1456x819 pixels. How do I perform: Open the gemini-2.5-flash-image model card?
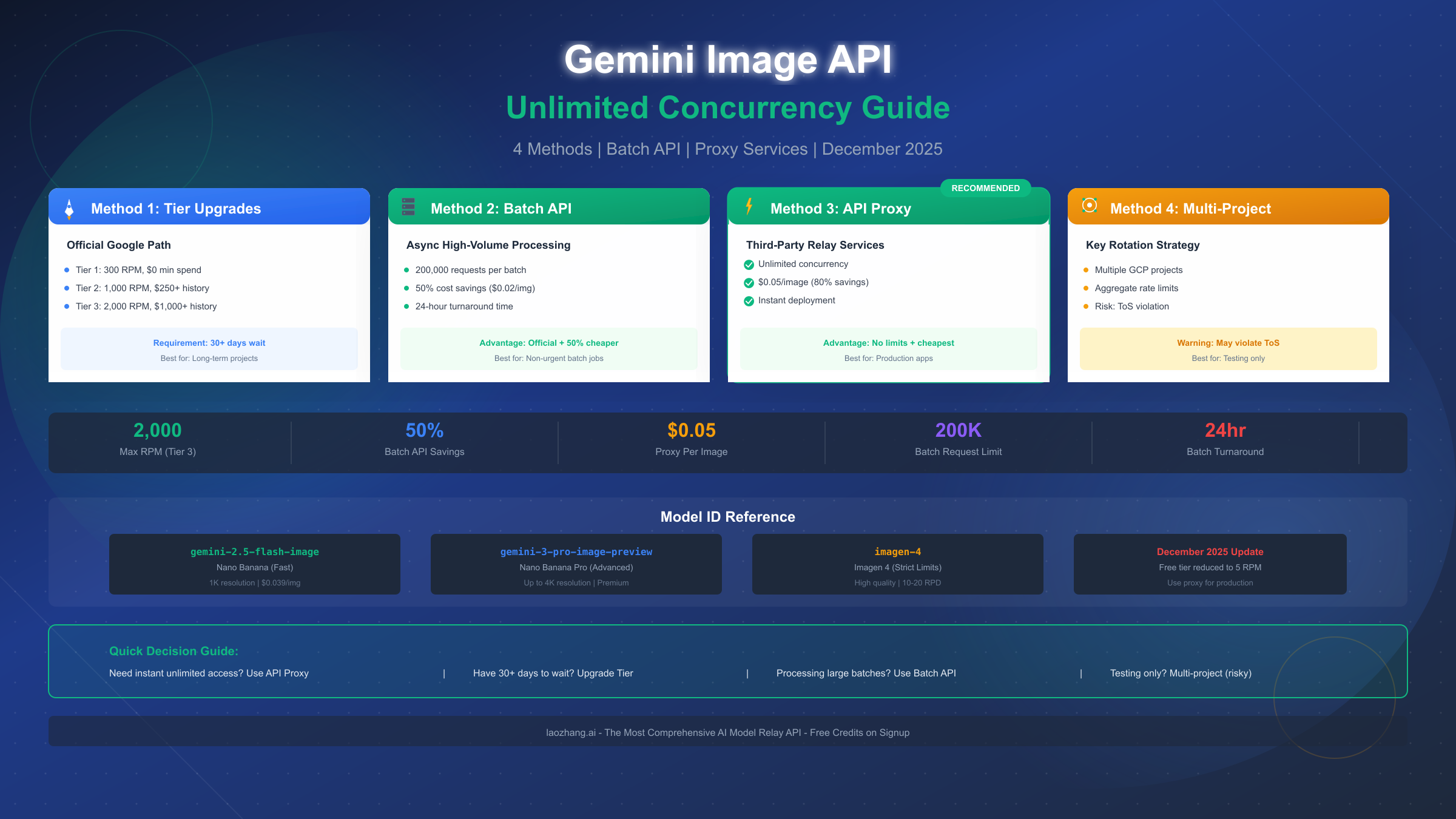pyautogui.click(x=254, y=564)
